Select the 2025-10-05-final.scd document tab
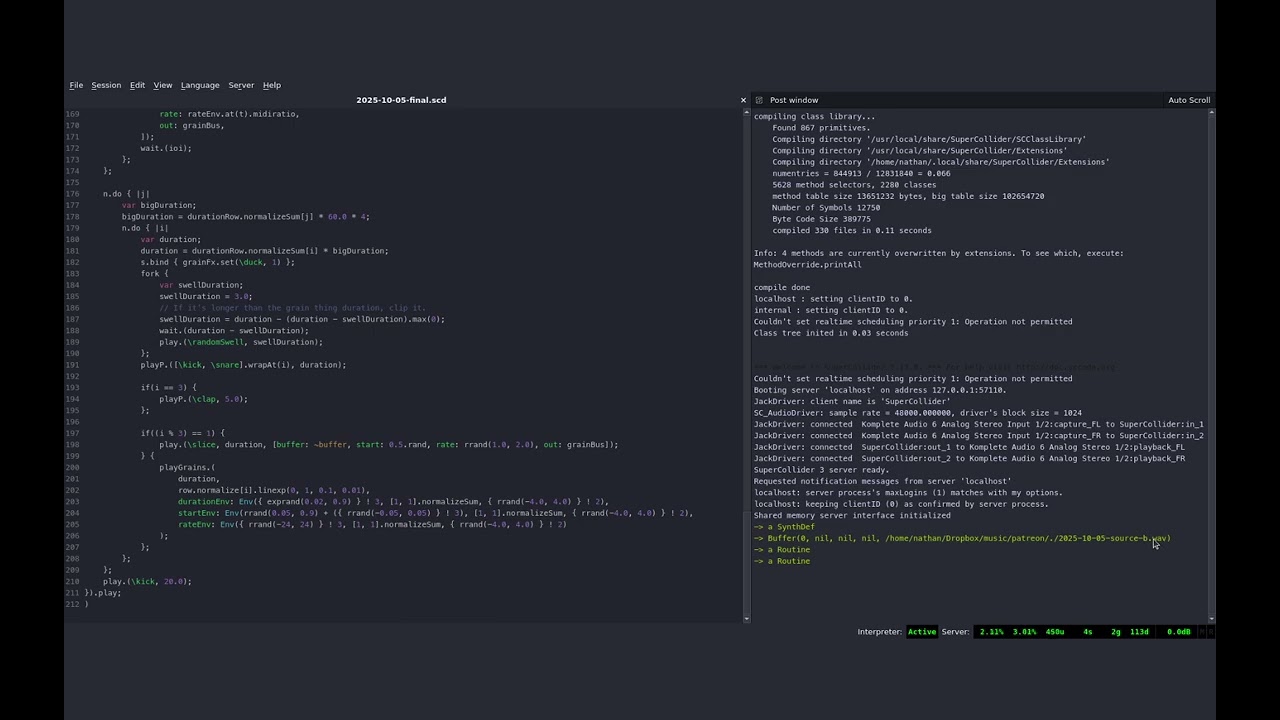The image size is (1280, 720). tap(401, 100)
